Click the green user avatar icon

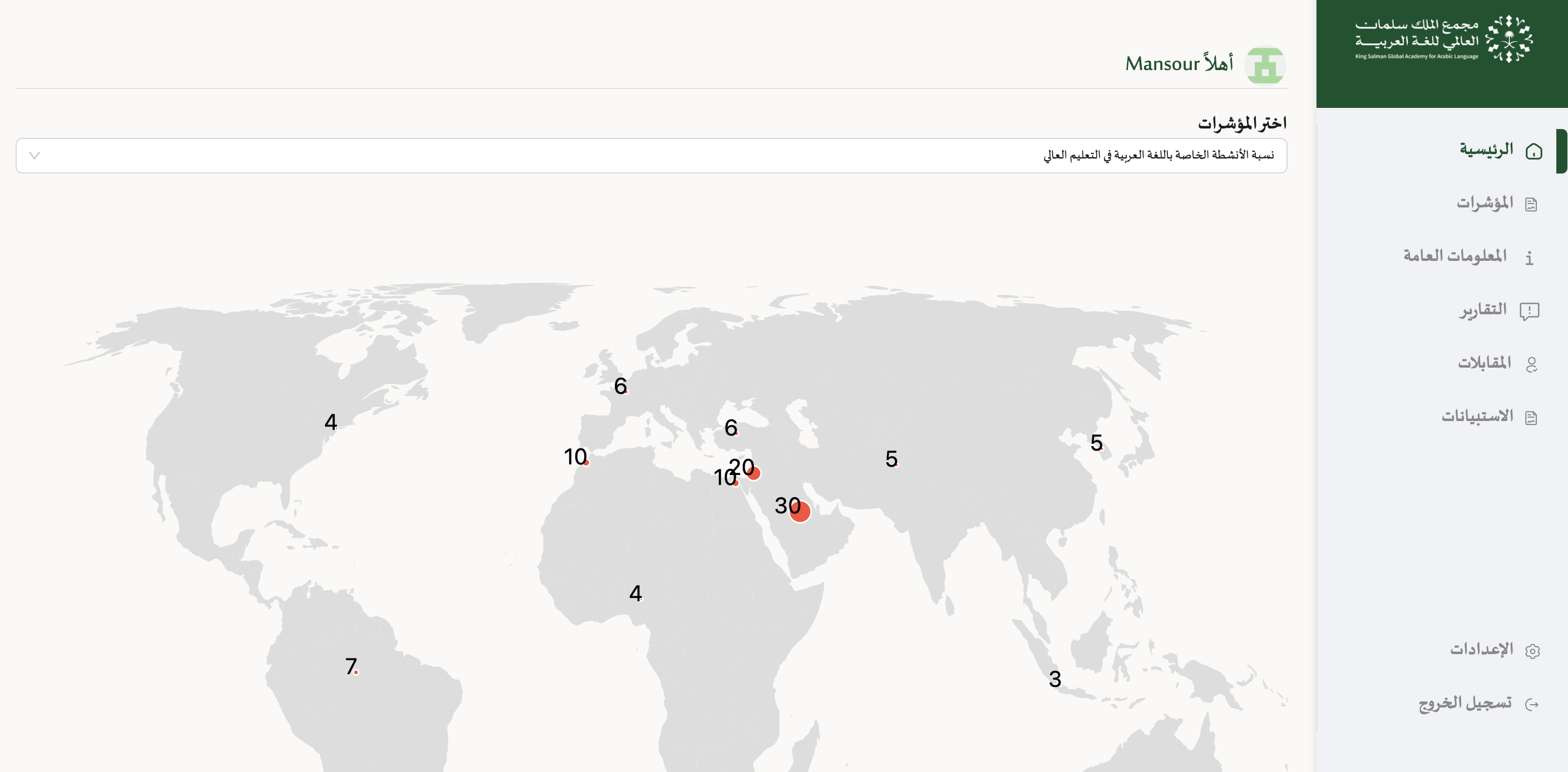(1265, 65)
